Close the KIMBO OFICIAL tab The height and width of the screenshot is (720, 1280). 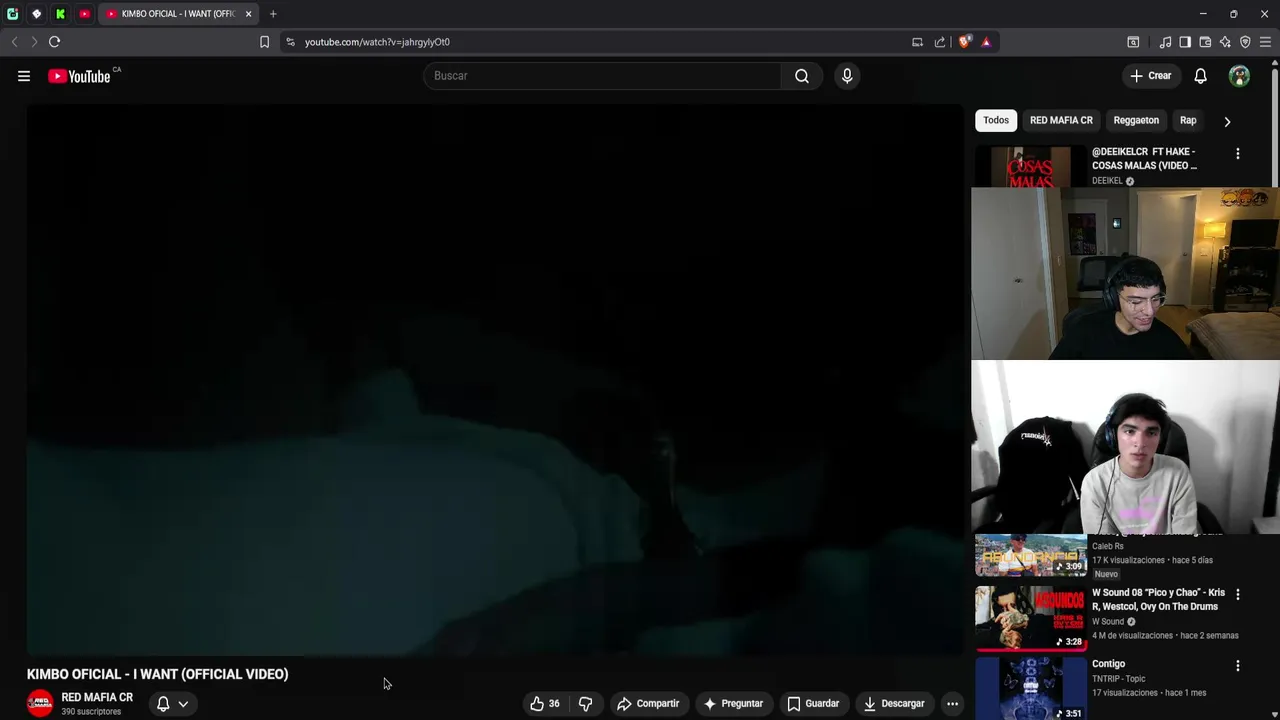(248, 14)
